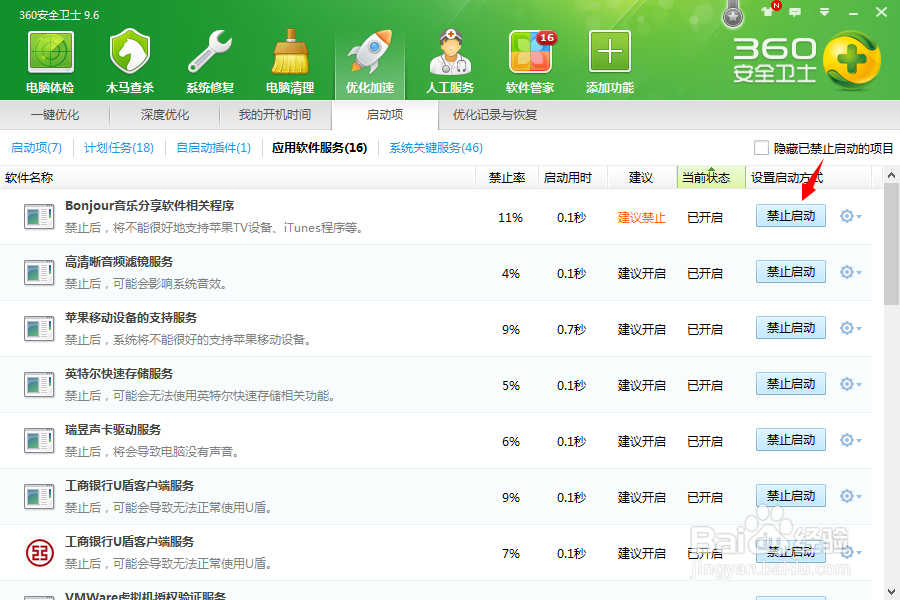Select the 优化加速 rocket icon
900x600 pixels.
pos(368,60)
